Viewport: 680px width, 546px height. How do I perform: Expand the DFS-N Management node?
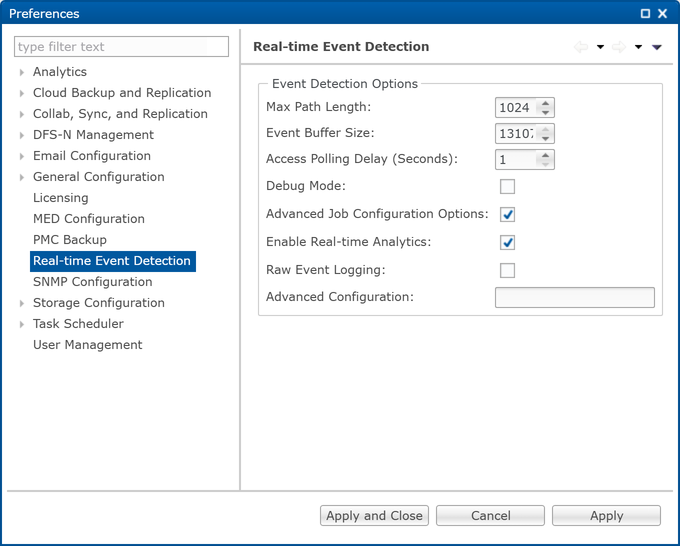click(x=22, y=135)
